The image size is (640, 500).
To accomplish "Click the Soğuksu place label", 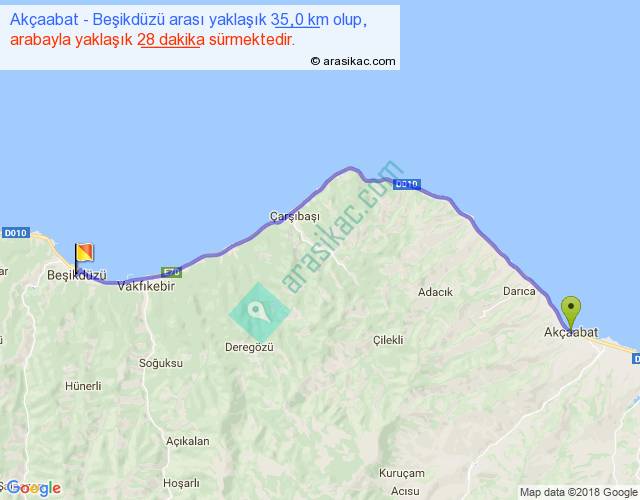I will tap(161, 362).
